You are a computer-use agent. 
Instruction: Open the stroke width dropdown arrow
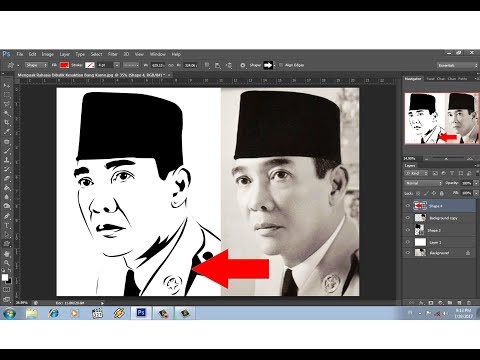(x=117, y=65)
